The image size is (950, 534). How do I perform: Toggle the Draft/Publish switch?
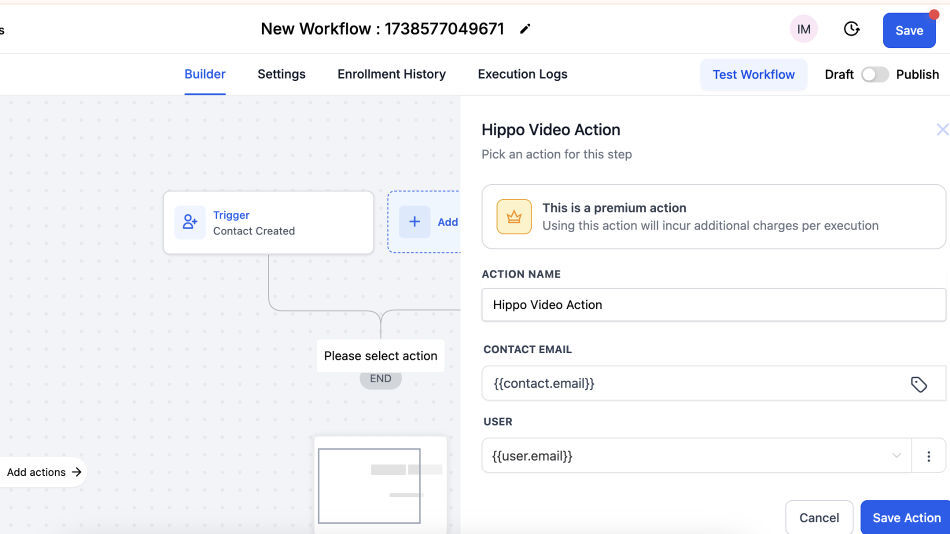pos(874,75)
